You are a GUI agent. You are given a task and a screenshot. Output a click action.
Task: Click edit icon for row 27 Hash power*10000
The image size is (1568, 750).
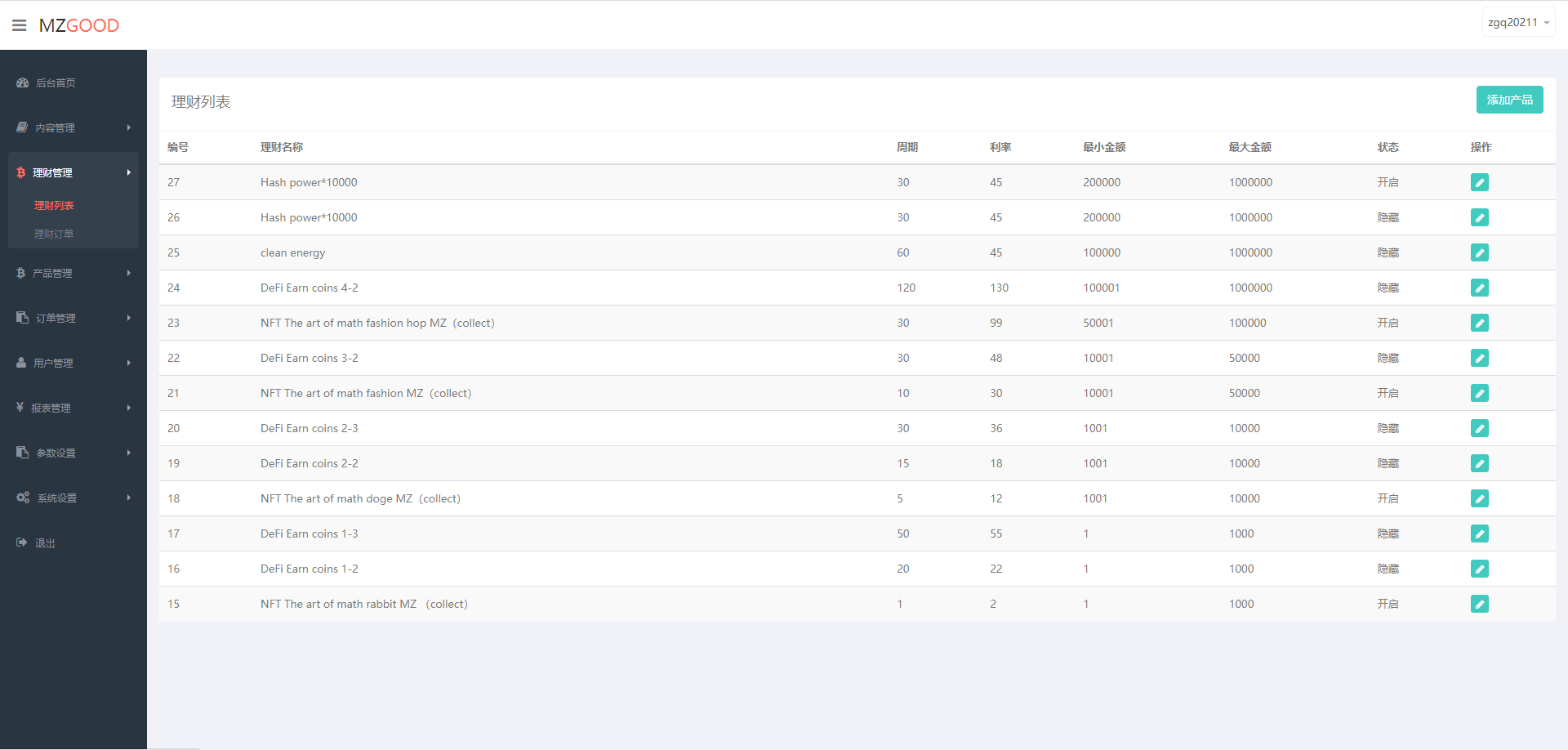tap(1479, 182)
